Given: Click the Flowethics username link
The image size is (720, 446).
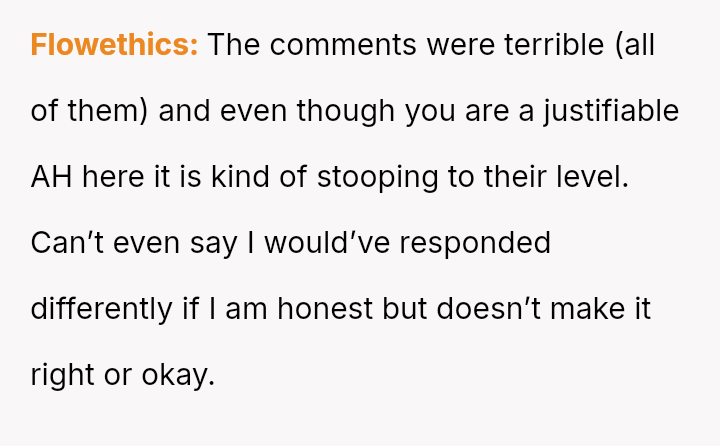Looking at the screenshot, I should (114, 45).
